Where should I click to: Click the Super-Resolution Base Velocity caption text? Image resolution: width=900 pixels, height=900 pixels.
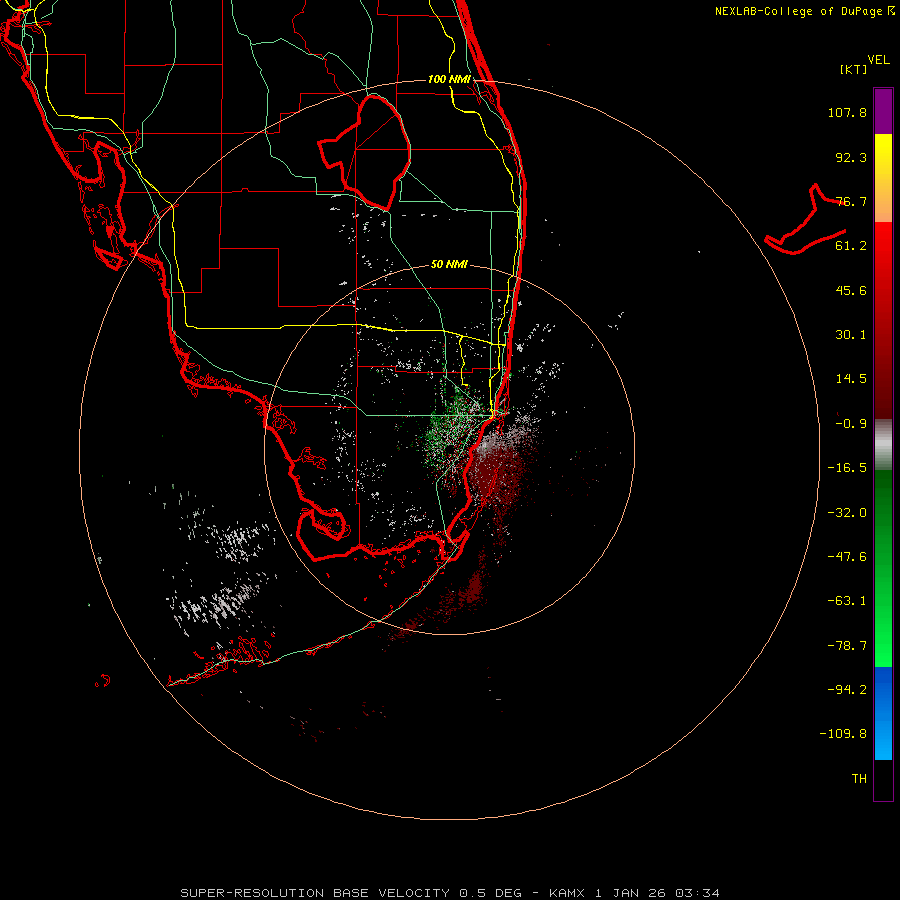tap(449, 893)
